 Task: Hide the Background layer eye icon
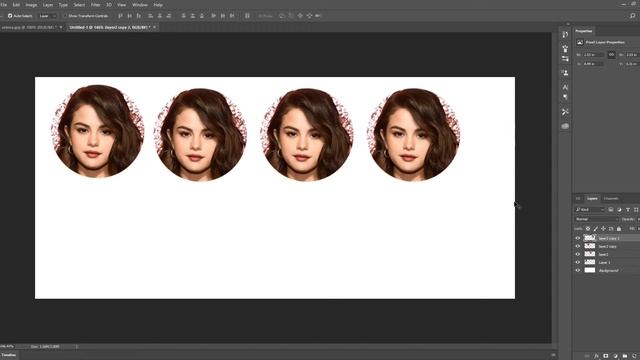coord(578,271)
